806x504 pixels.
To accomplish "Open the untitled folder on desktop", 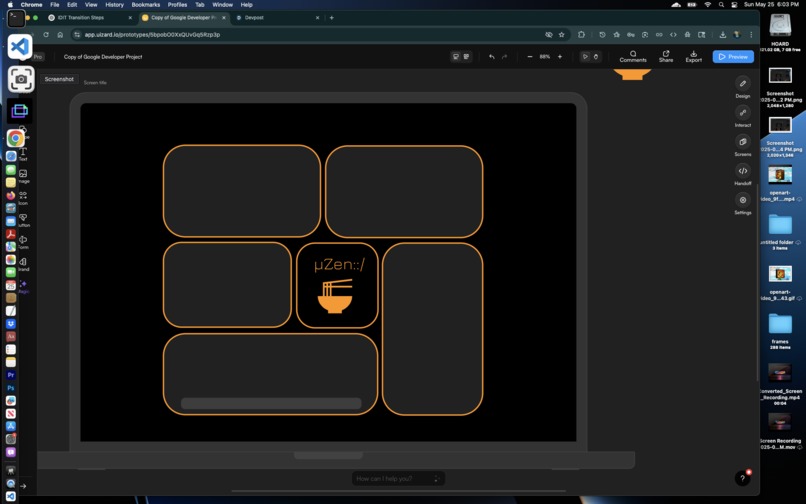I will 780,230.
